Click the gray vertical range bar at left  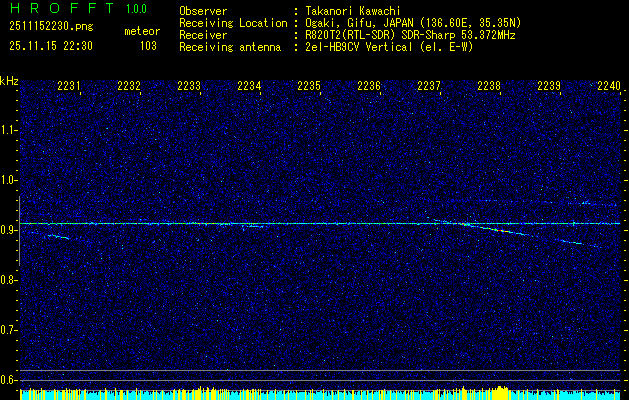(19, 231)
